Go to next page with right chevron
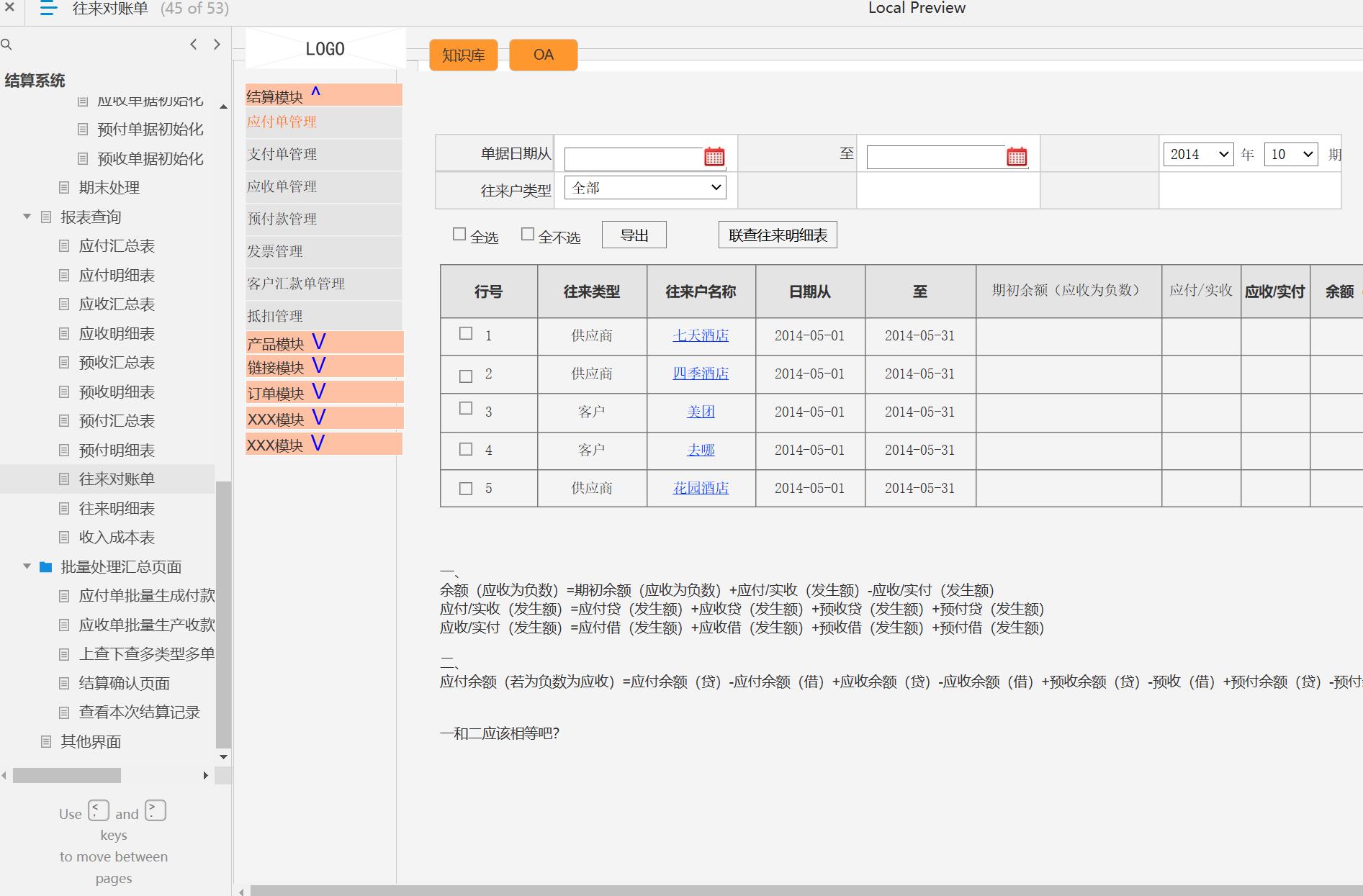The height and width of the screenshot is (896, 1363). point(217,45)
